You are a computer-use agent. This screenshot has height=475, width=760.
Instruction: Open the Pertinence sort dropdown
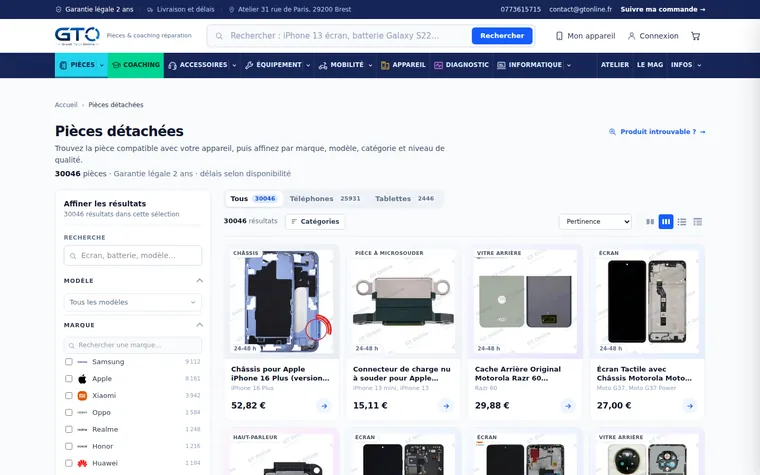pos(595,222)
